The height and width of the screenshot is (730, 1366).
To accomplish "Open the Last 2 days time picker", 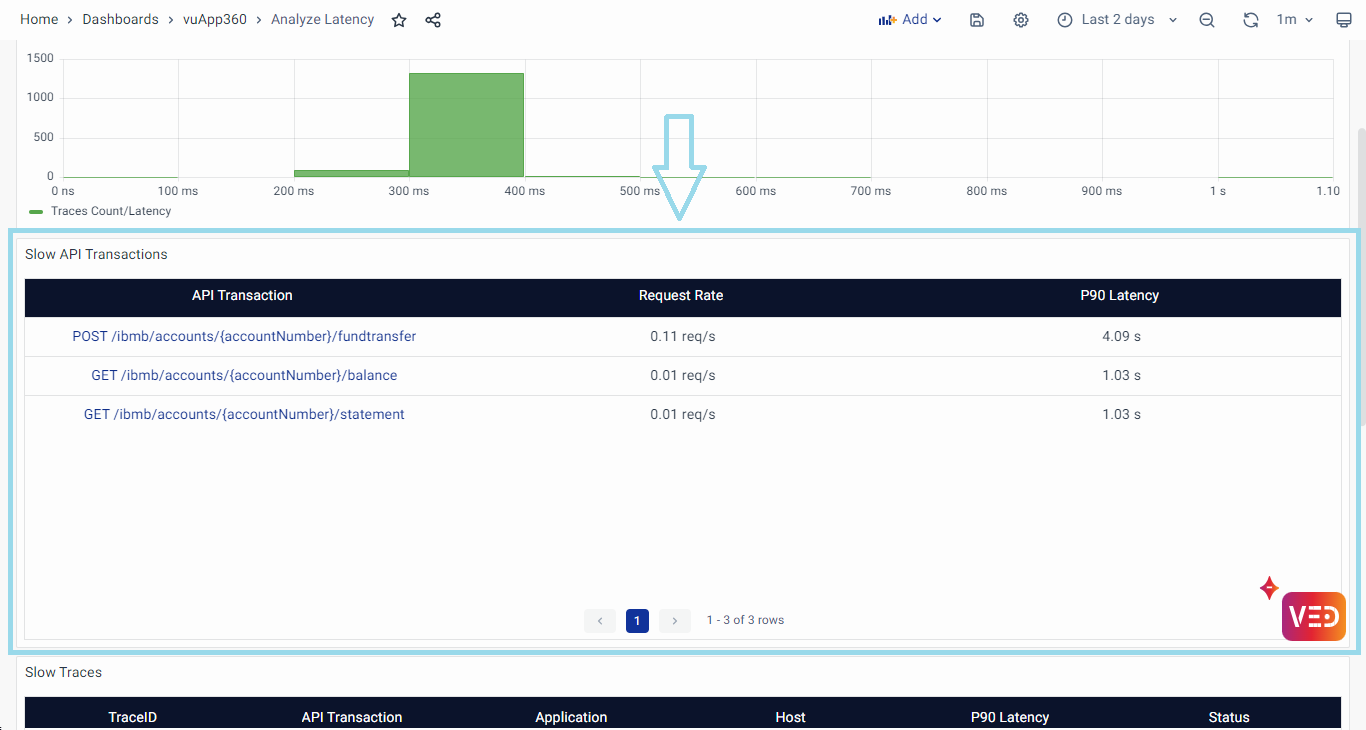I will click(x=1117, y=20).
